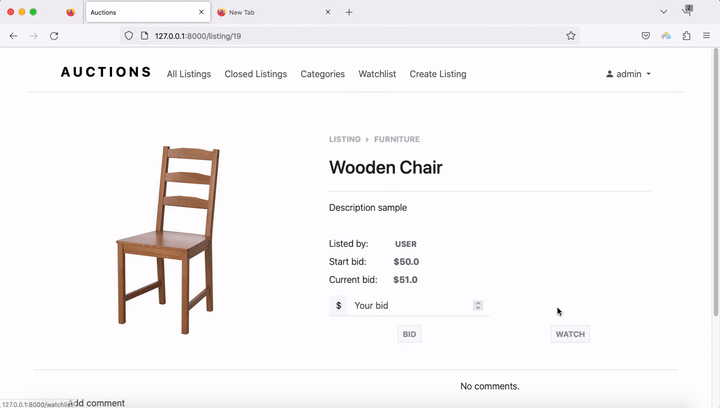The image size is (720, 408).
Task: Reload the current page
Action: pyautogui.click(x=54, y=36)
